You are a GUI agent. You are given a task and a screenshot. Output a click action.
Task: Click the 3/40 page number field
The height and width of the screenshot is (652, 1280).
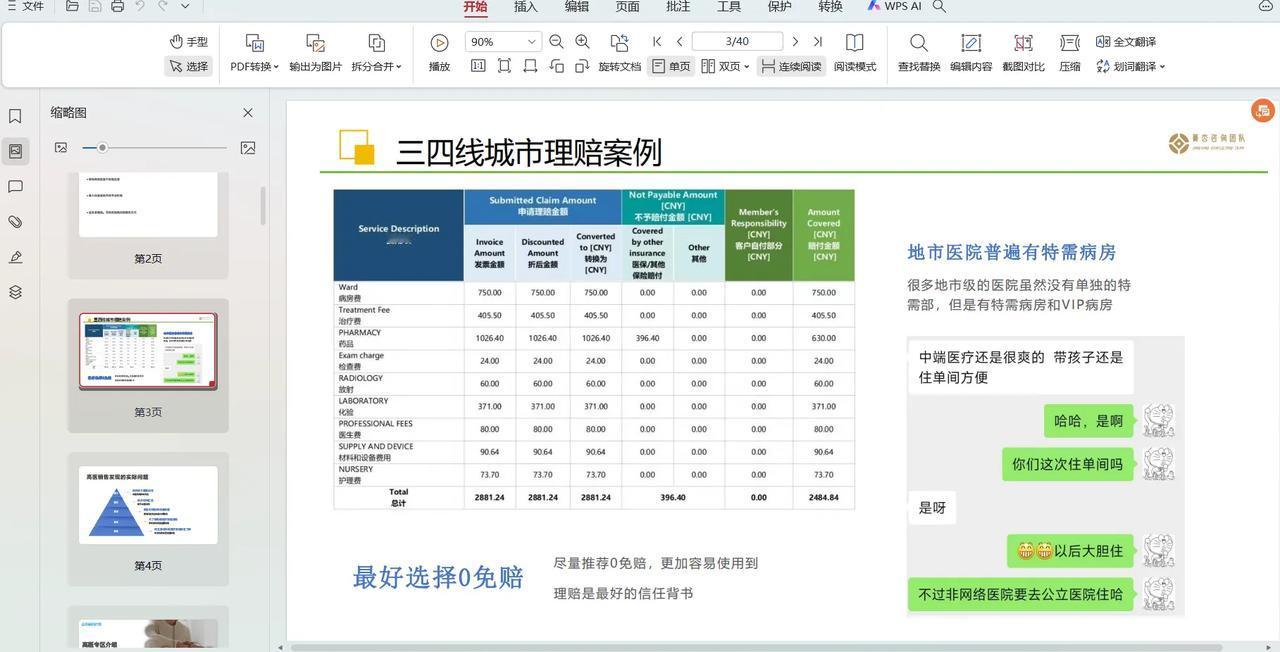click(737, 41)
